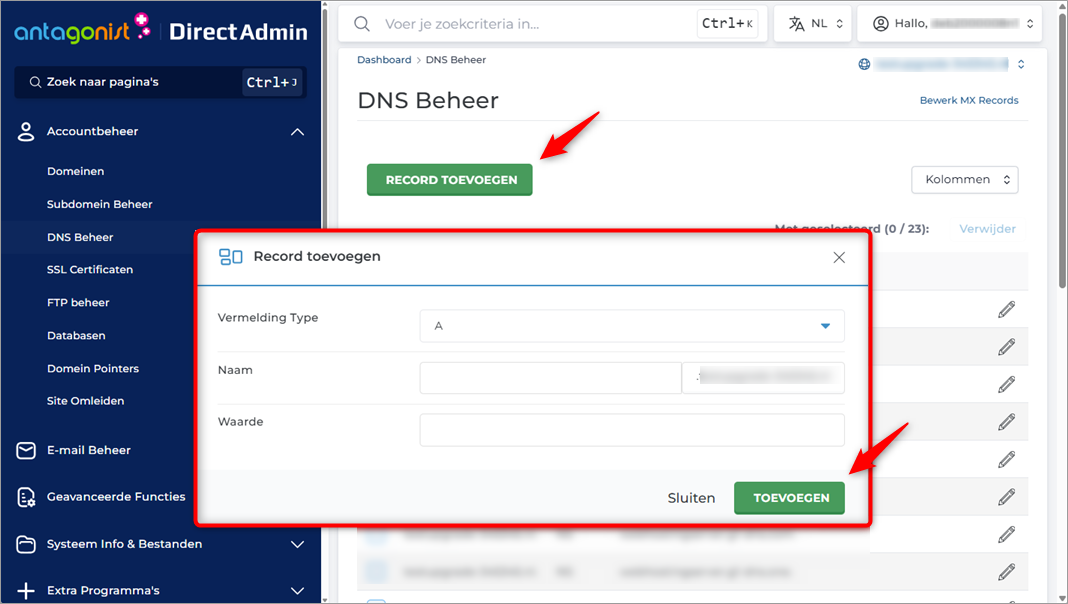Focus the Zoek naar pagina's sidebar search
The height and width of the screenshot is (604, 1068).
[161, 82]
